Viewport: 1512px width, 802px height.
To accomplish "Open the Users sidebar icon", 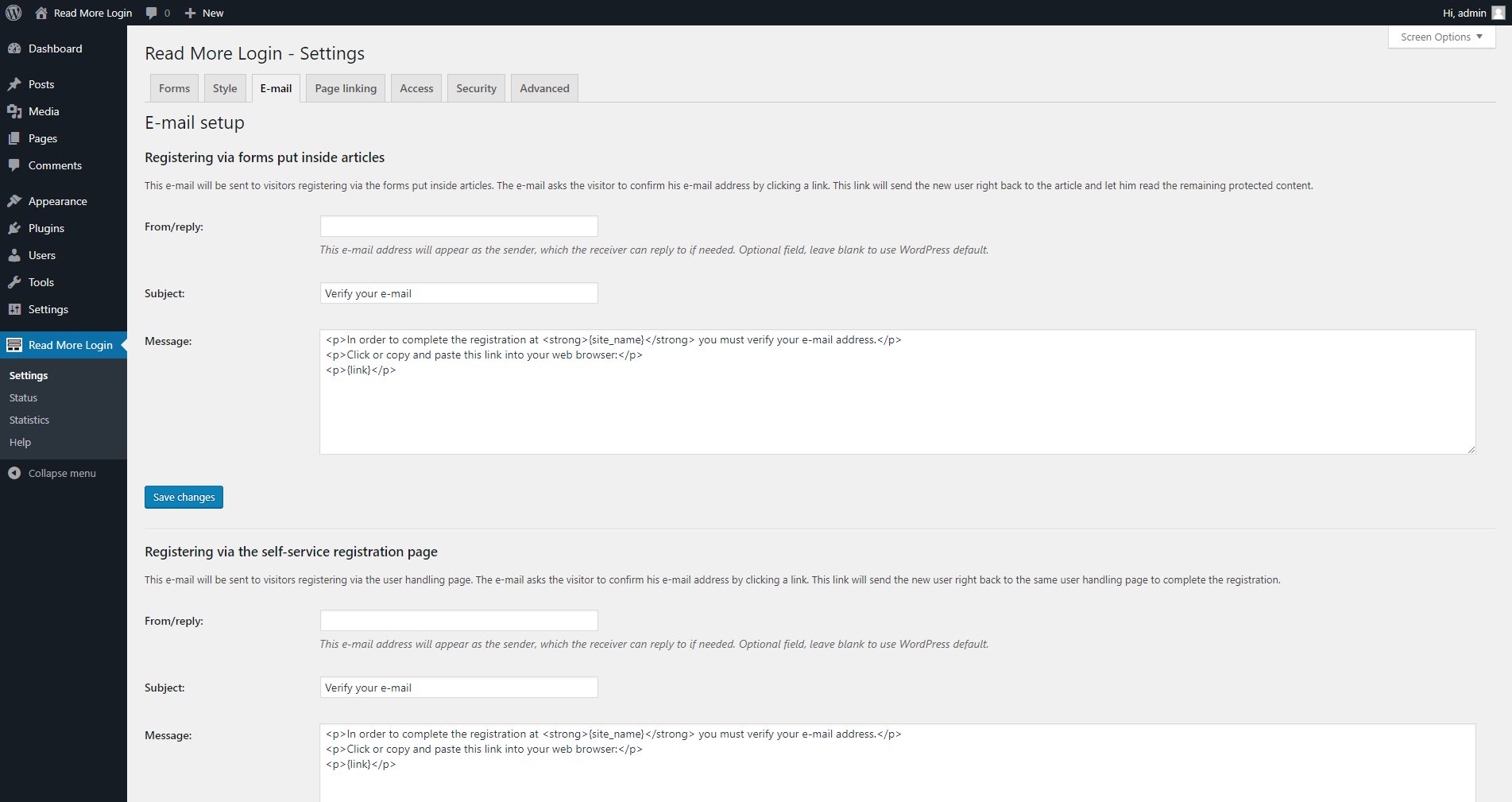I will [x=16, y=255].
